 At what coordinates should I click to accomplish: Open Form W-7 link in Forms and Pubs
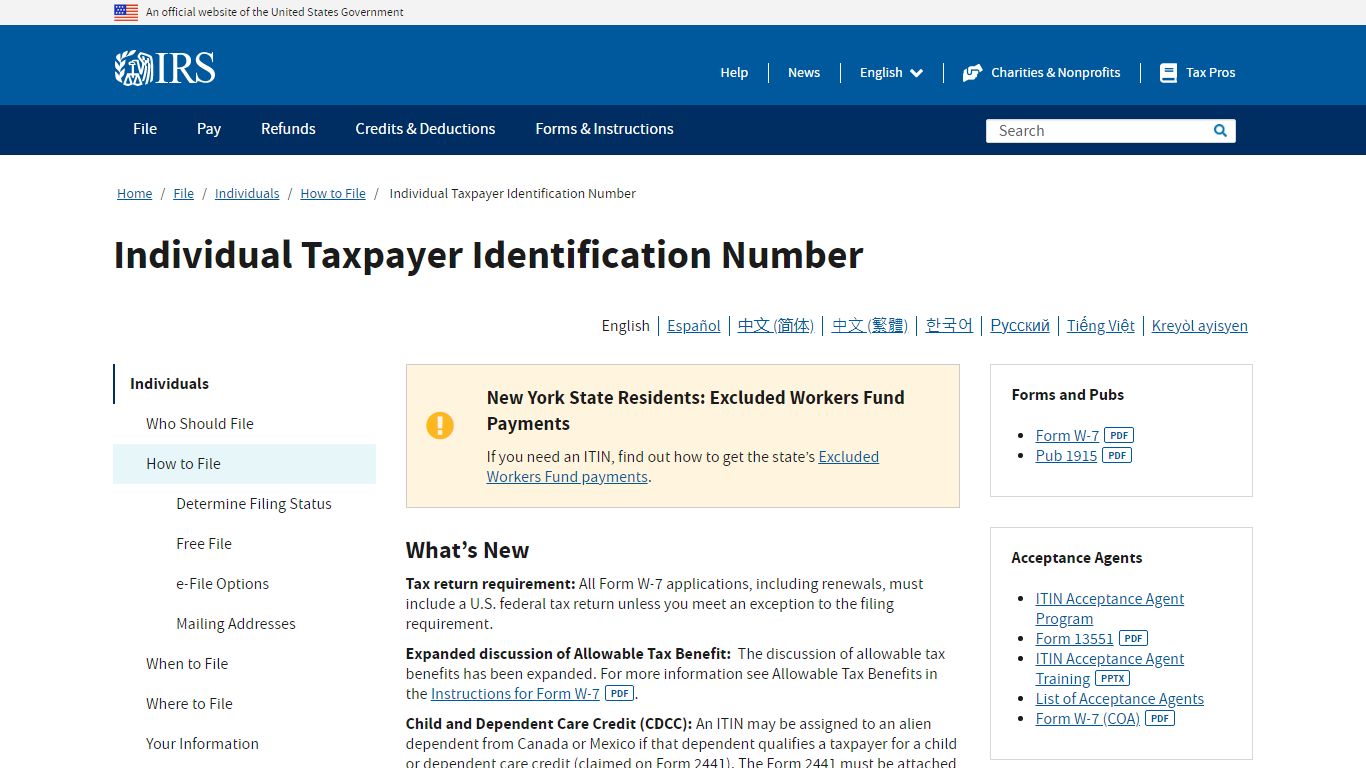pos(1067,436)
